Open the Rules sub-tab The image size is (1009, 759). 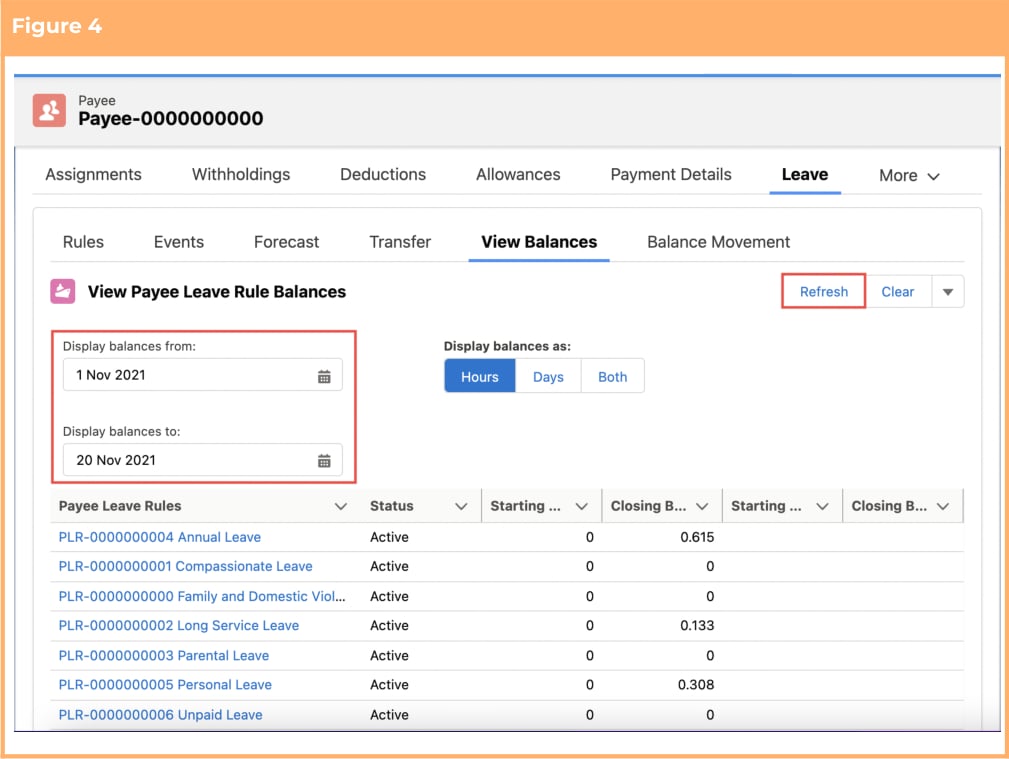(x=83, y=242)
